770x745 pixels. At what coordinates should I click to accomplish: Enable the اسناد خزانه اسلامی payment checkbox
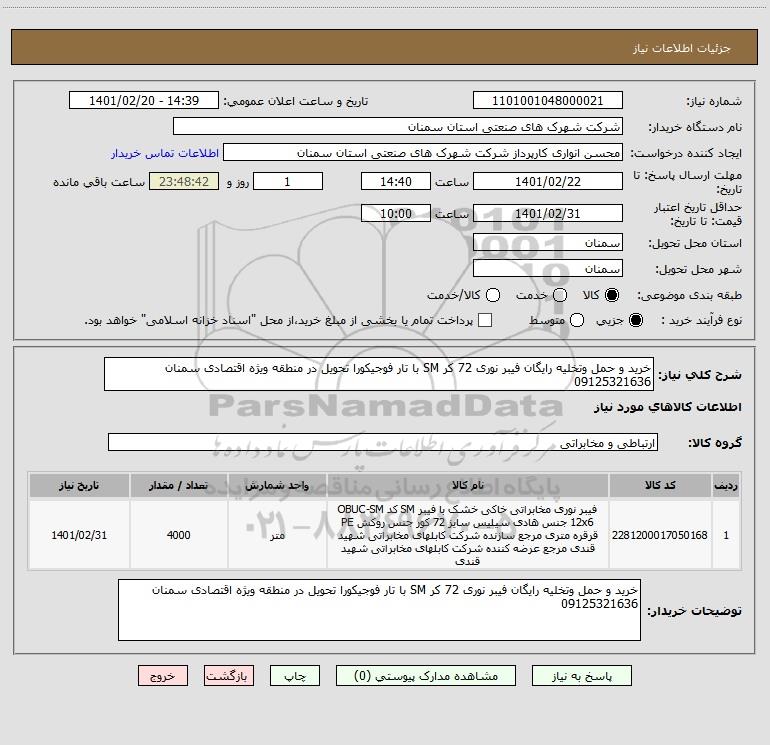485,320
